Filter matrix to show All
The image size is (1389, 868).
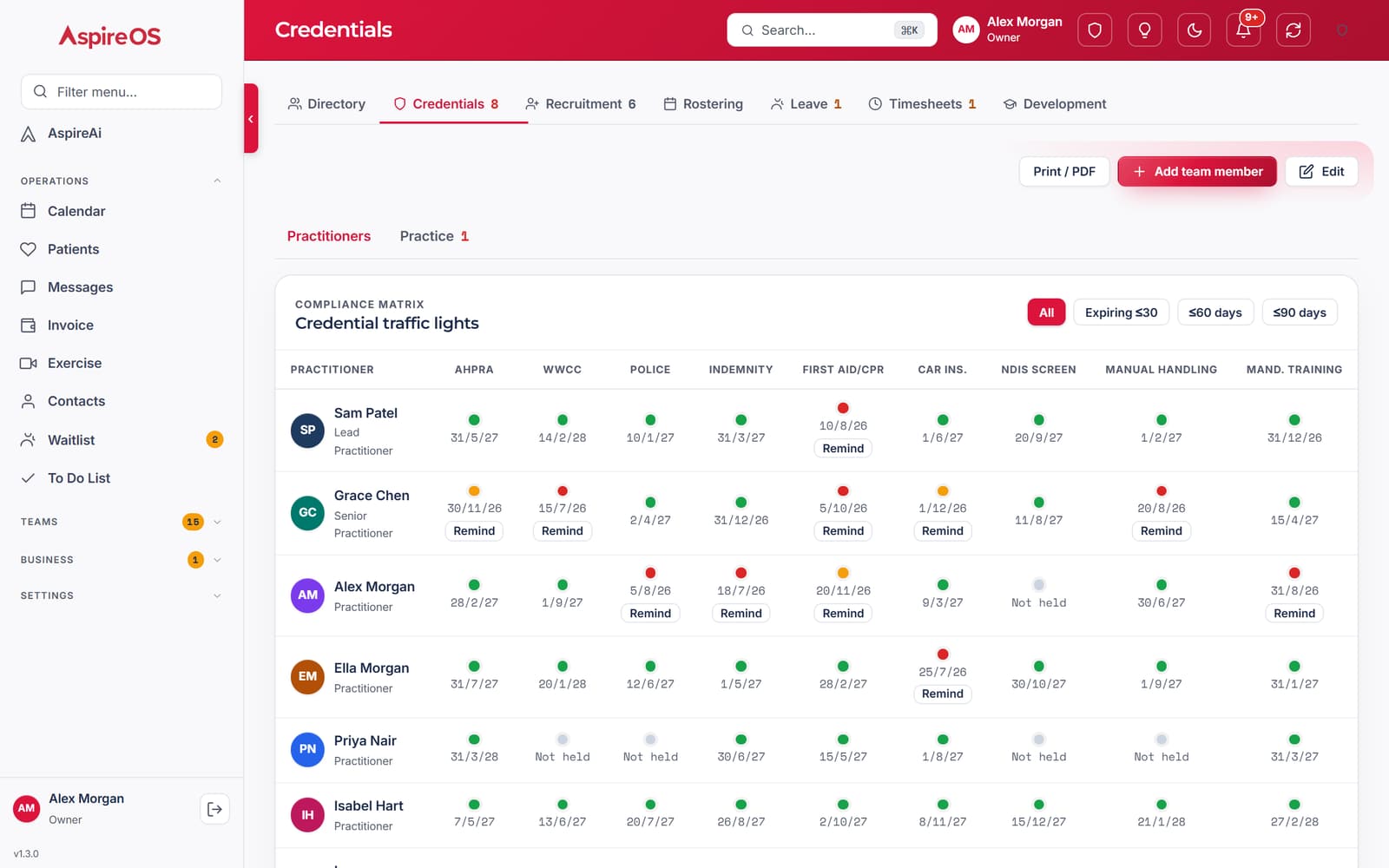coord(1046,312)
